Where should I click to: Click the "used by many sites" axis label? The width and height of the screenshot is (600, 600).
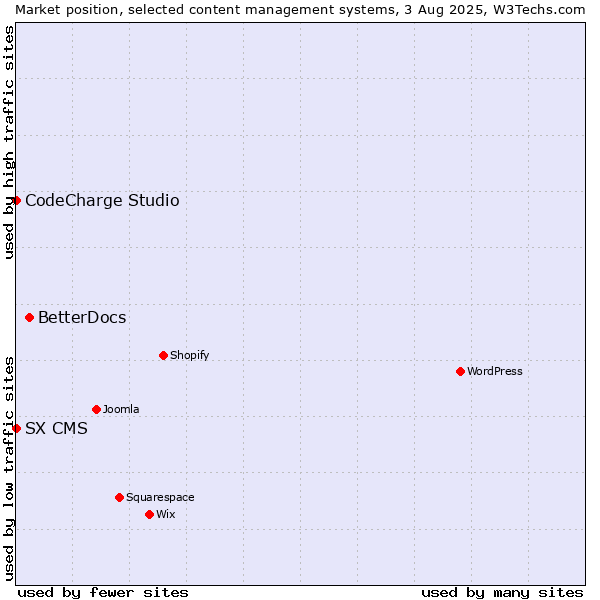coord(502,593)
